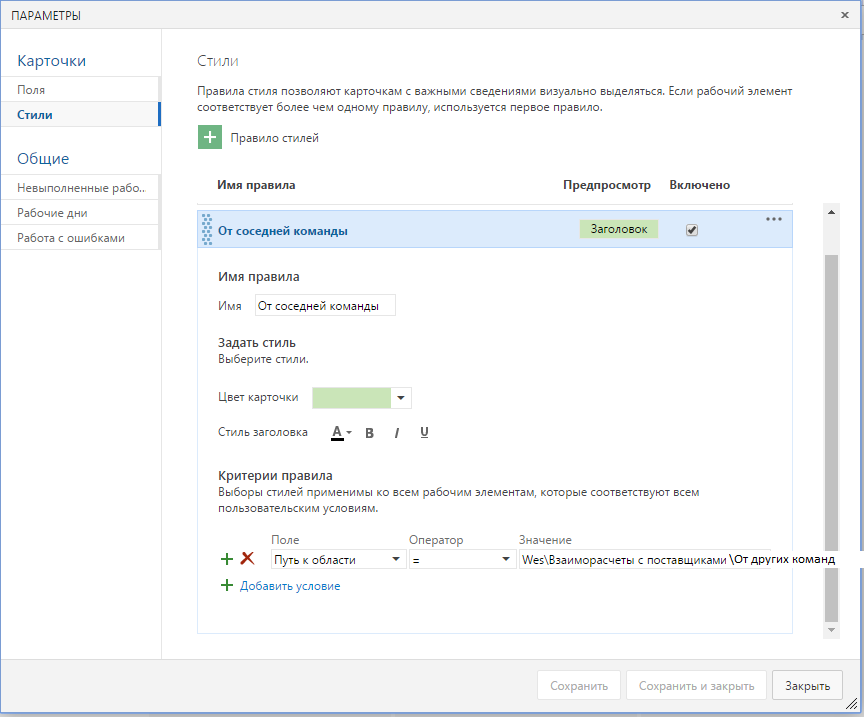Click the Заголовок preview swatch
Viewport: 864px width, 717px height.
point(619,229)
